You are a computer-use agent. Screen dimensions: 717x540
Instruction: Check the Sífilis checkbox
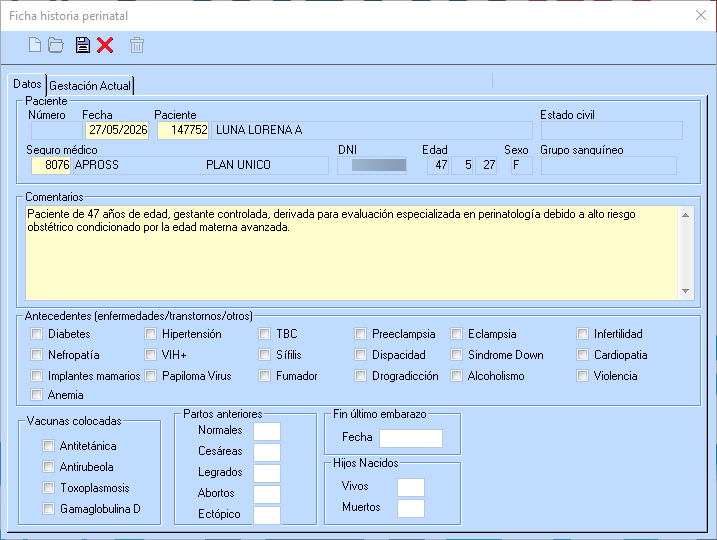coord(264,355)
